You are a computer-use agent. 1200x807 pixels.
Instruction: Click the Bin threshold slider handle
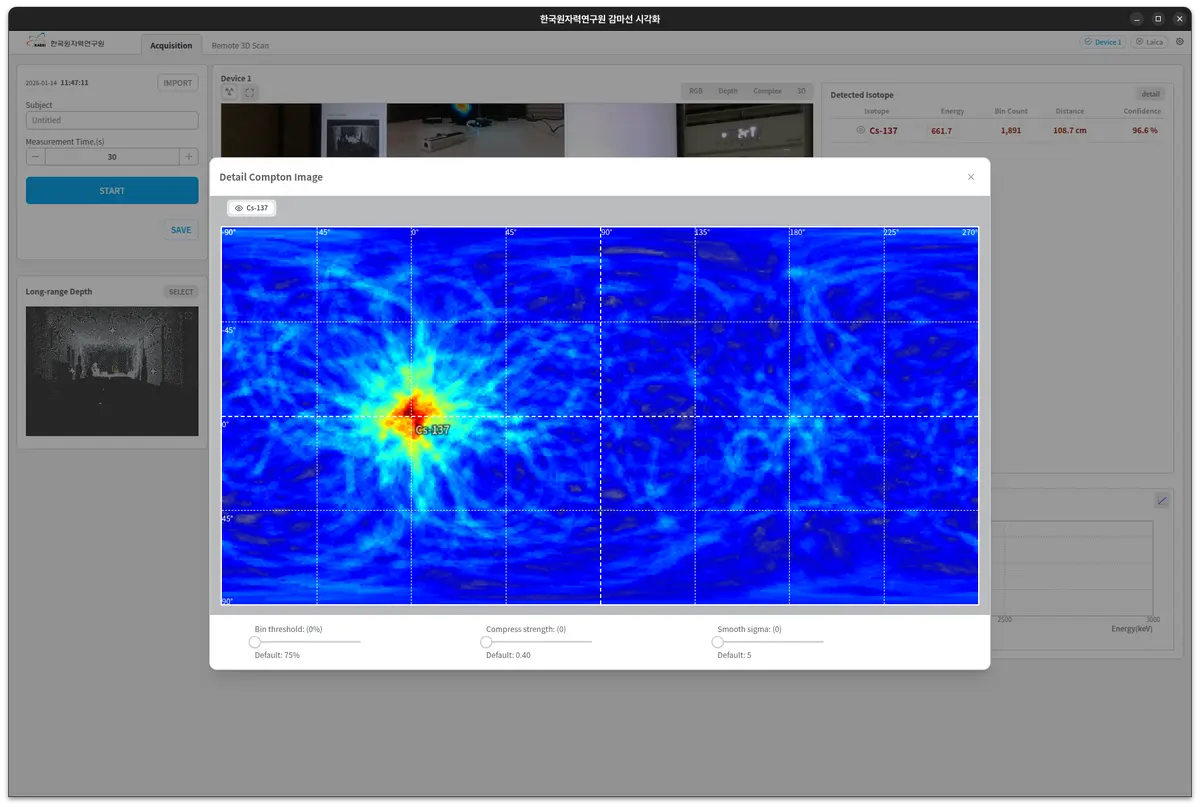tap(256, 642)
